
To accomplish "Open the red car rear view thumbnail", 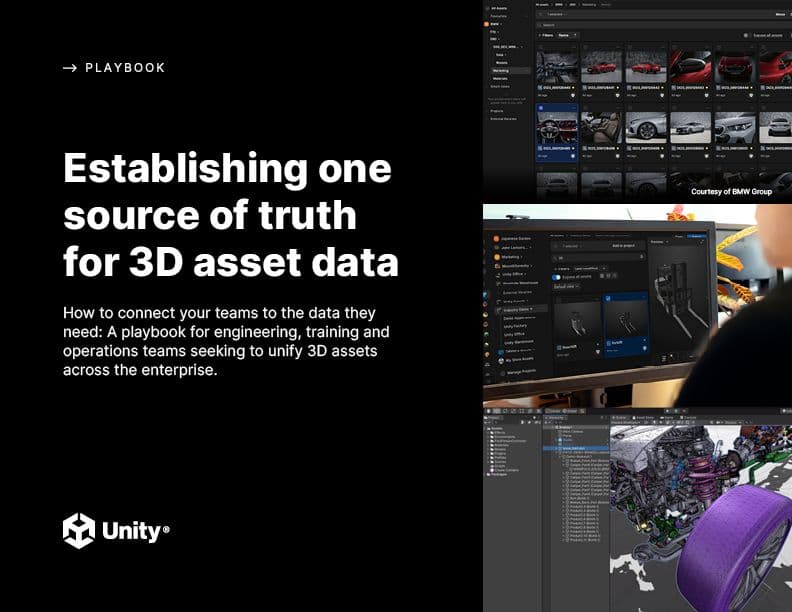I will (x=735, y=67).
